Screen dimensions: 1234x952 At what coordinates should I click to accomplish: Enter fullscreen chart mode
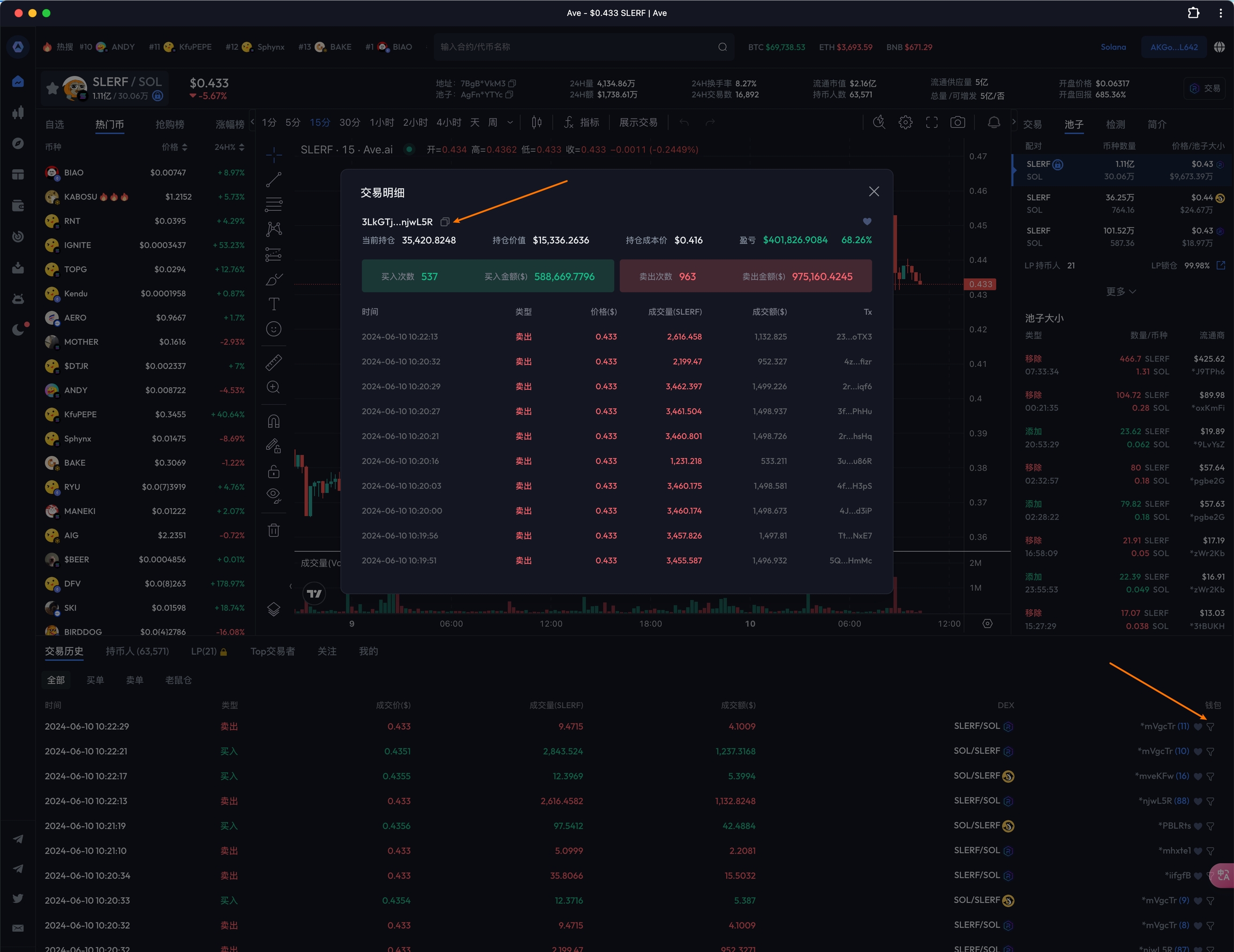click(932, 123)
